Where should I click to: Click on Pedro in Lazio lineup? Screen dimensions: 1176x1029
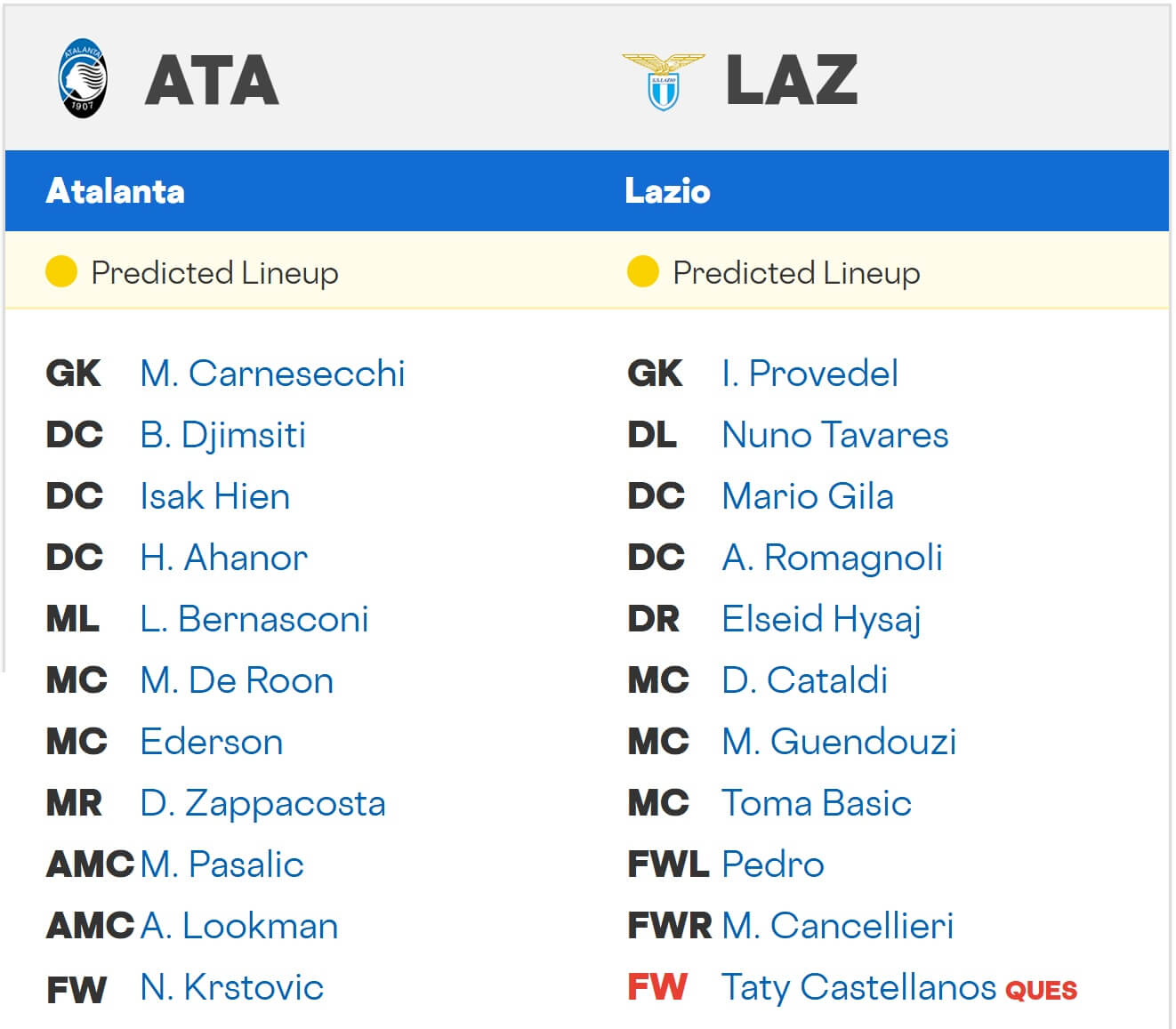772,864
